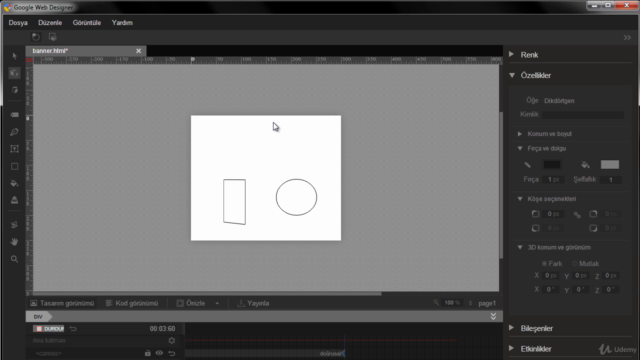Collapse Köşe seçenekleri section
Screen dimensions: 640x360
tap(520, 199)
